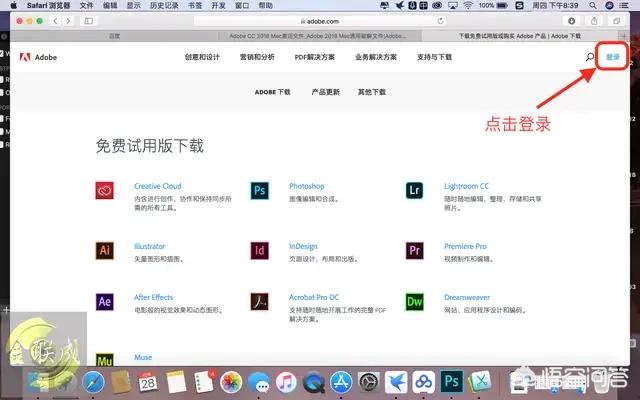Switch to the 百度 tab

click(114, 36)
